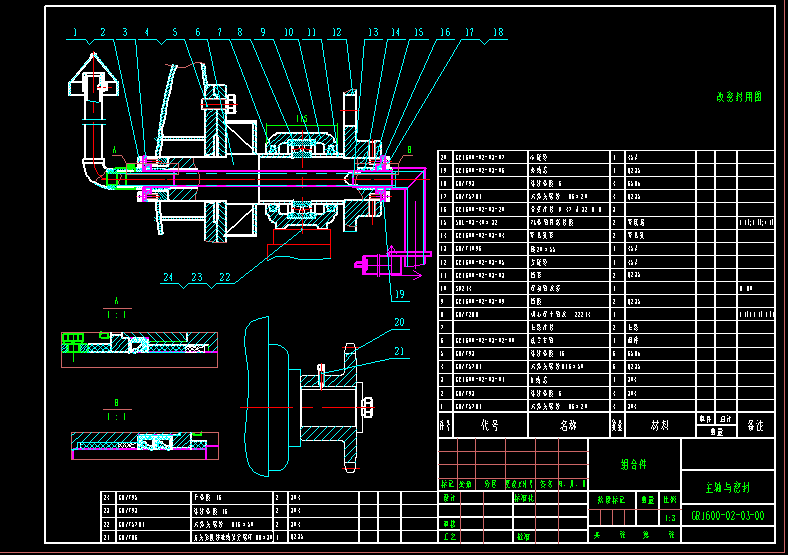The image size is (788, 555).
Task: Select the 115 dimension text
Action: click(302, 119)
